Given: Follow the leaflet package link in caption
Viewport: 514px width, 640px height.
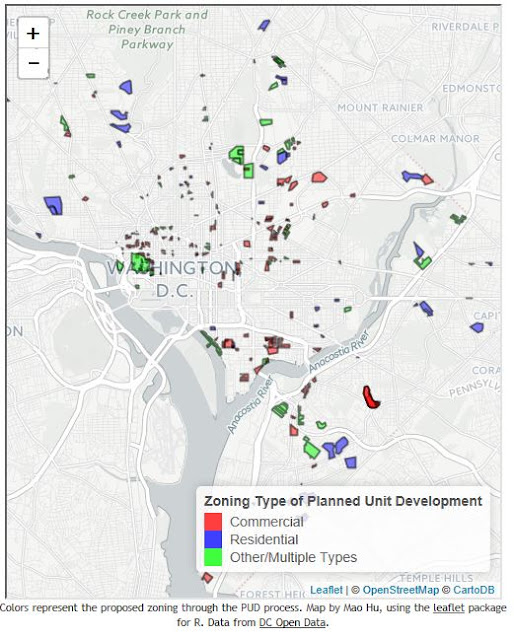Looking at the screenshot, I should click(448, 608).
